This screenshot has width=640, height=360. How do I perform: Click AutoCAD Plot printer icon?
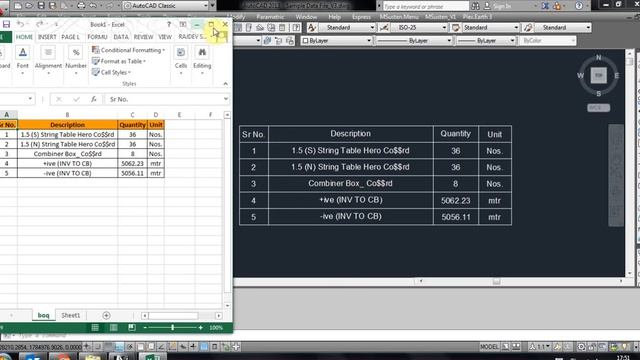click(x=81, y=6)
